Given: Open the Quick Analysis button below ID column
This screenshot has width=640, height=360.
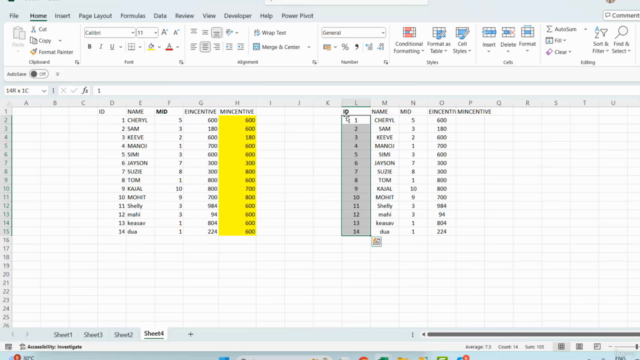Looking at the screenshot, I should (x=376, y=242).
